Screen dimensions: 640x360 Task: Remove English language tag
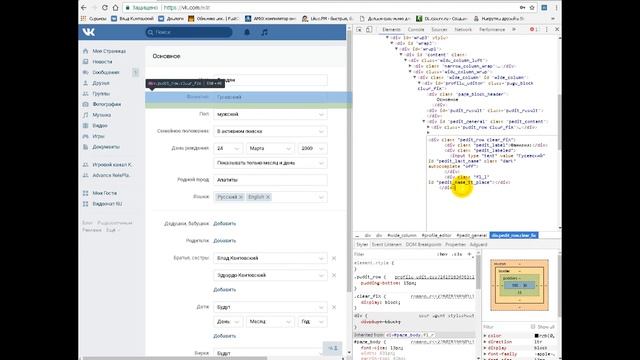[268, 197]
